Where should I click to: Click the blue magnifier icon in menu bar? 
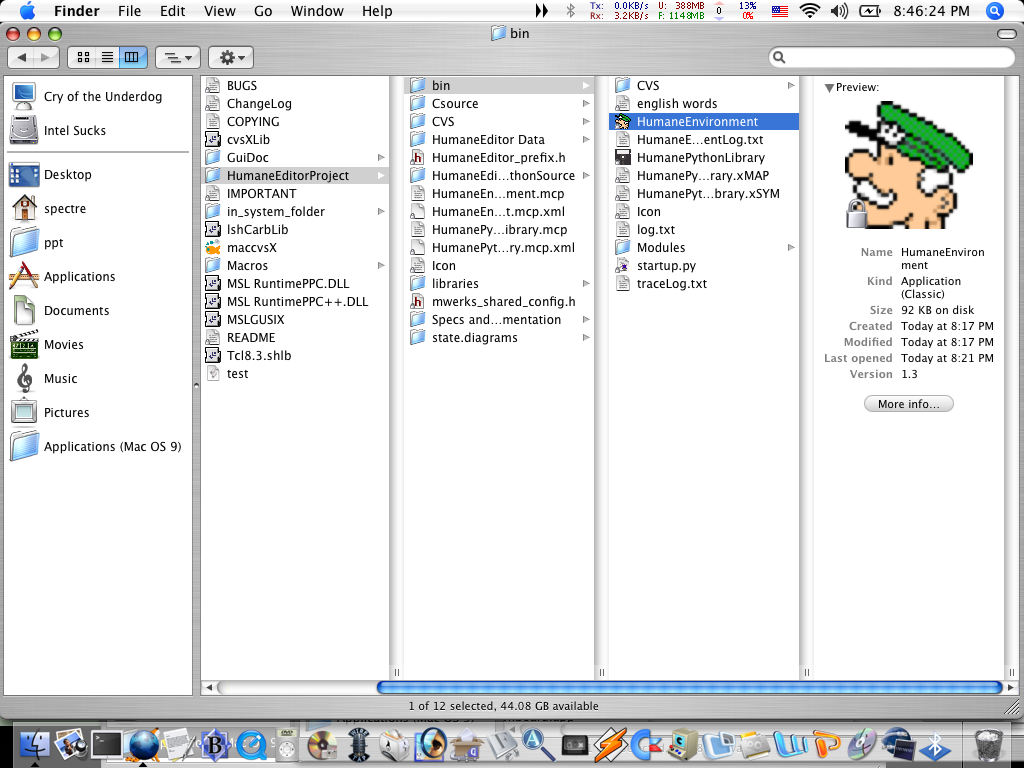tap(995, 10)
